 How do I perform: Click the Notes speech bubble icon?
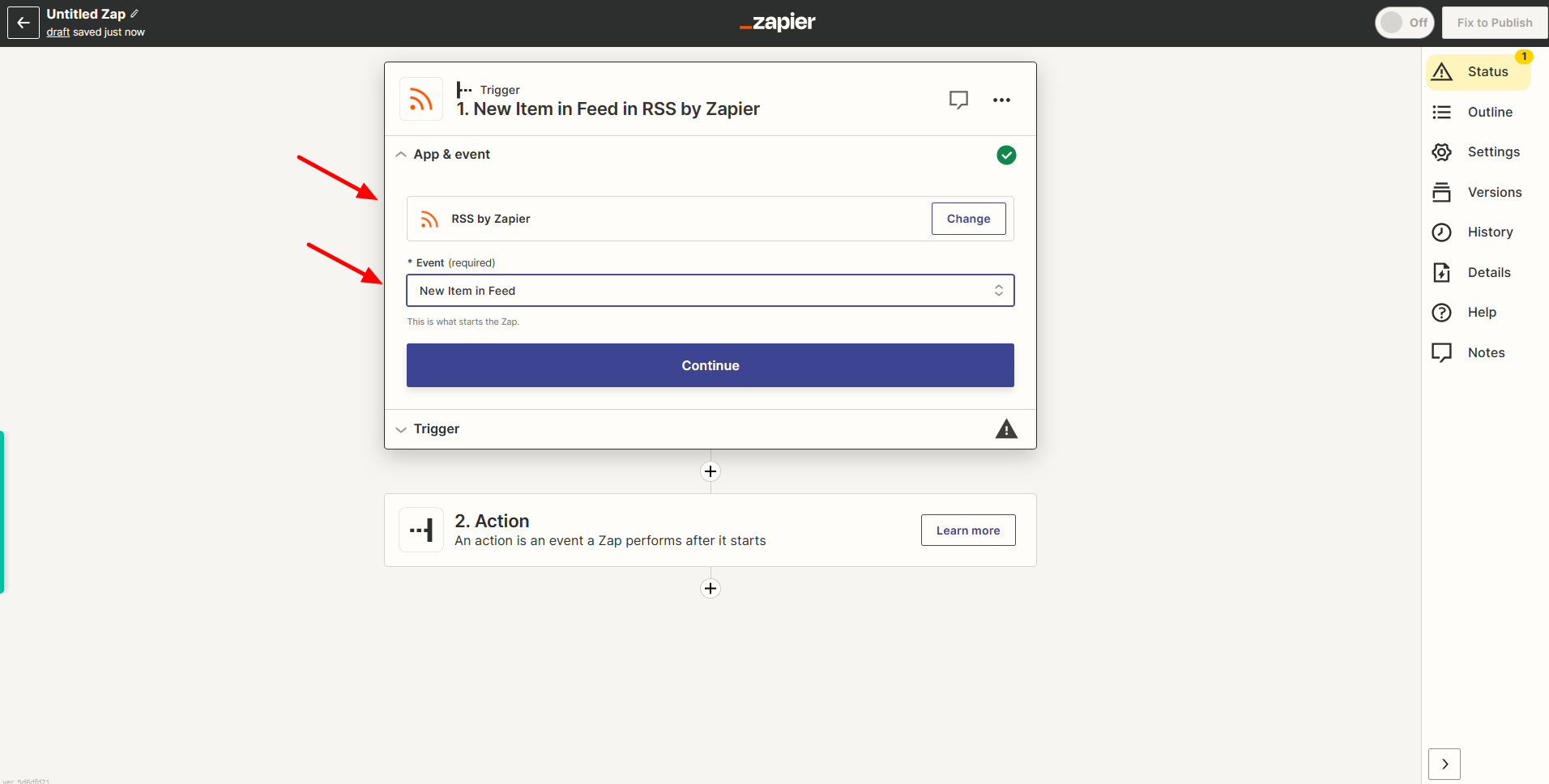[x=1441, y=352]
